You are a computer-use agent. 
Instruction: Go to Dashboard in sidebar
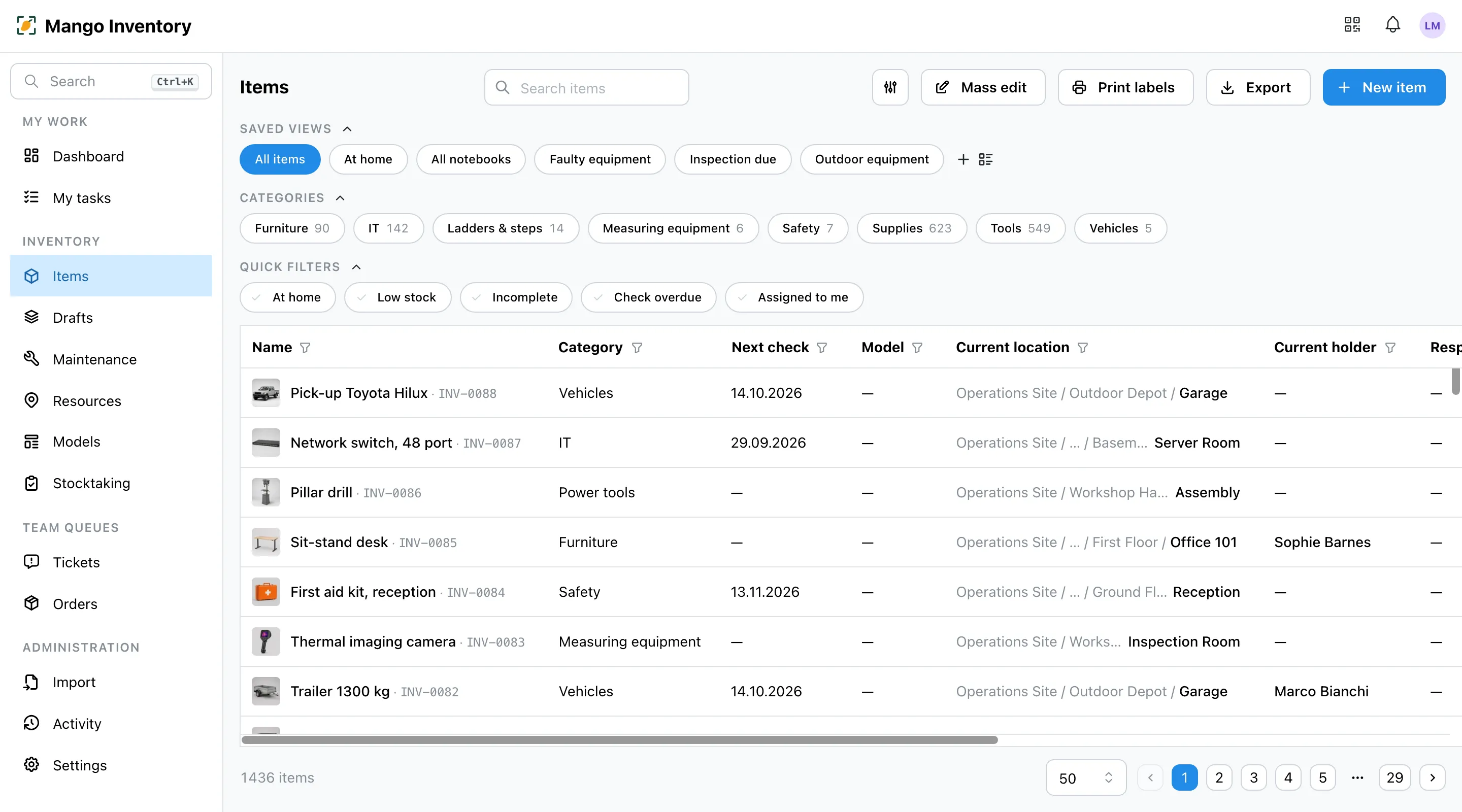click(x=111, y=156)
